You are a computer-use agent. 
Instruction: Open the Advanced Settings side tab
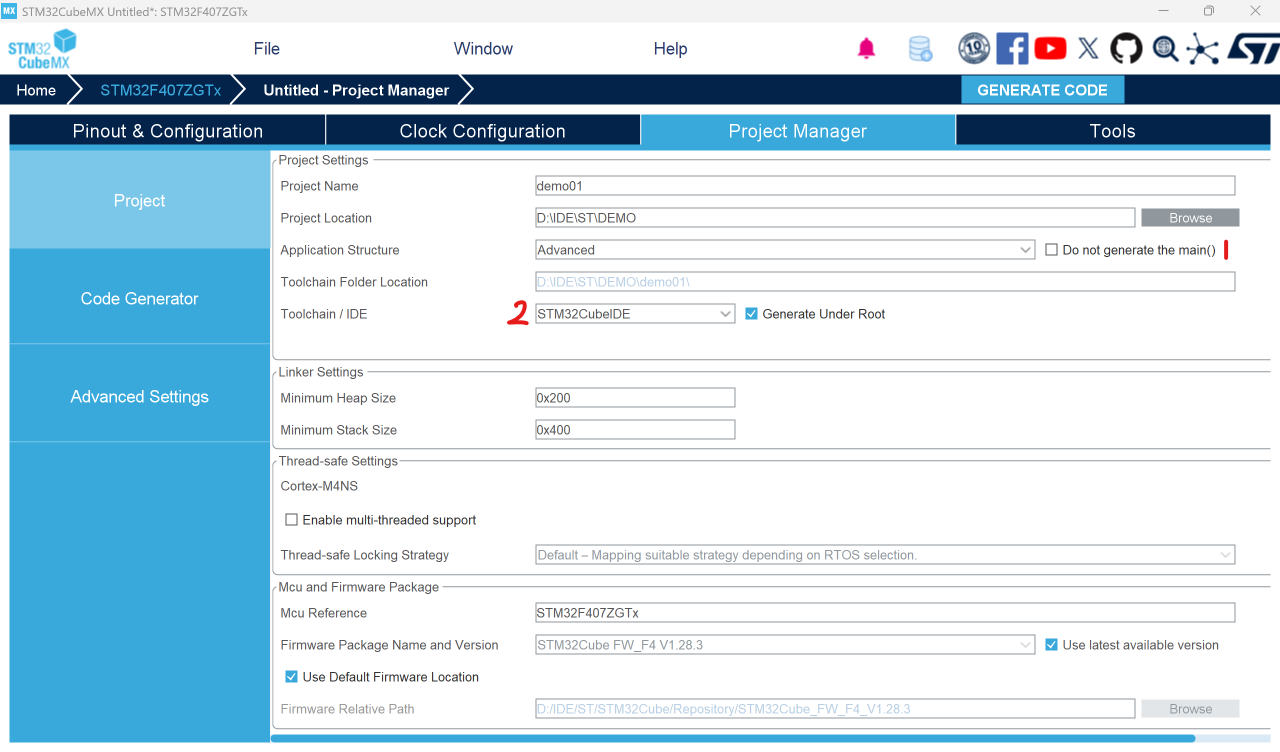click(140, 396)
